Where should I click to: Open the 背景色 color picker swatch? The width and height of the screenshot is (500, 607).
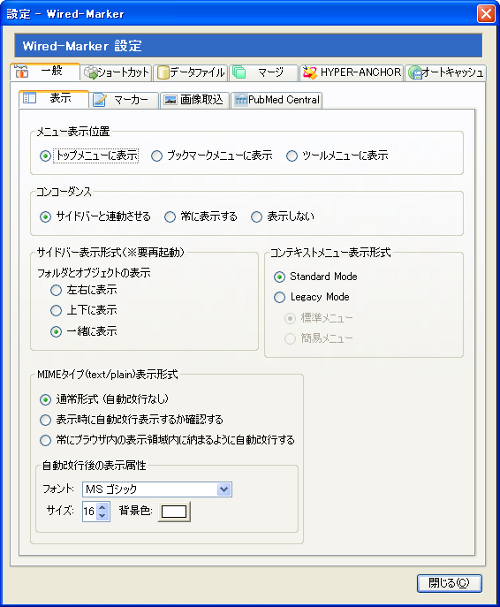[174, 512]
